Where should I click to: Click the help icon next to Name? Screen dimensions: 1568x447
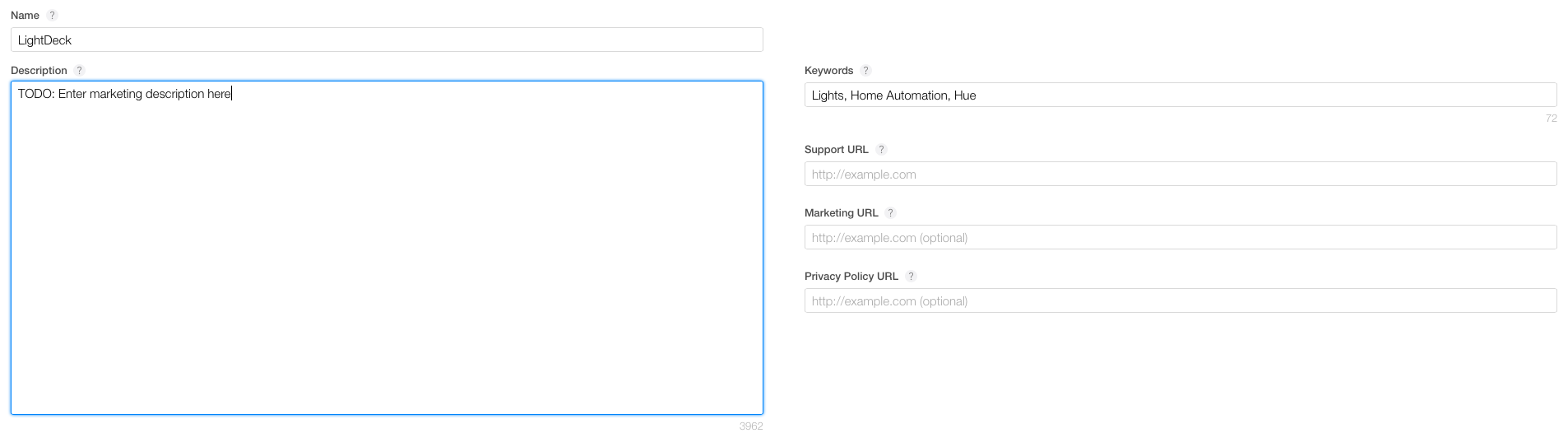(53, 16)
